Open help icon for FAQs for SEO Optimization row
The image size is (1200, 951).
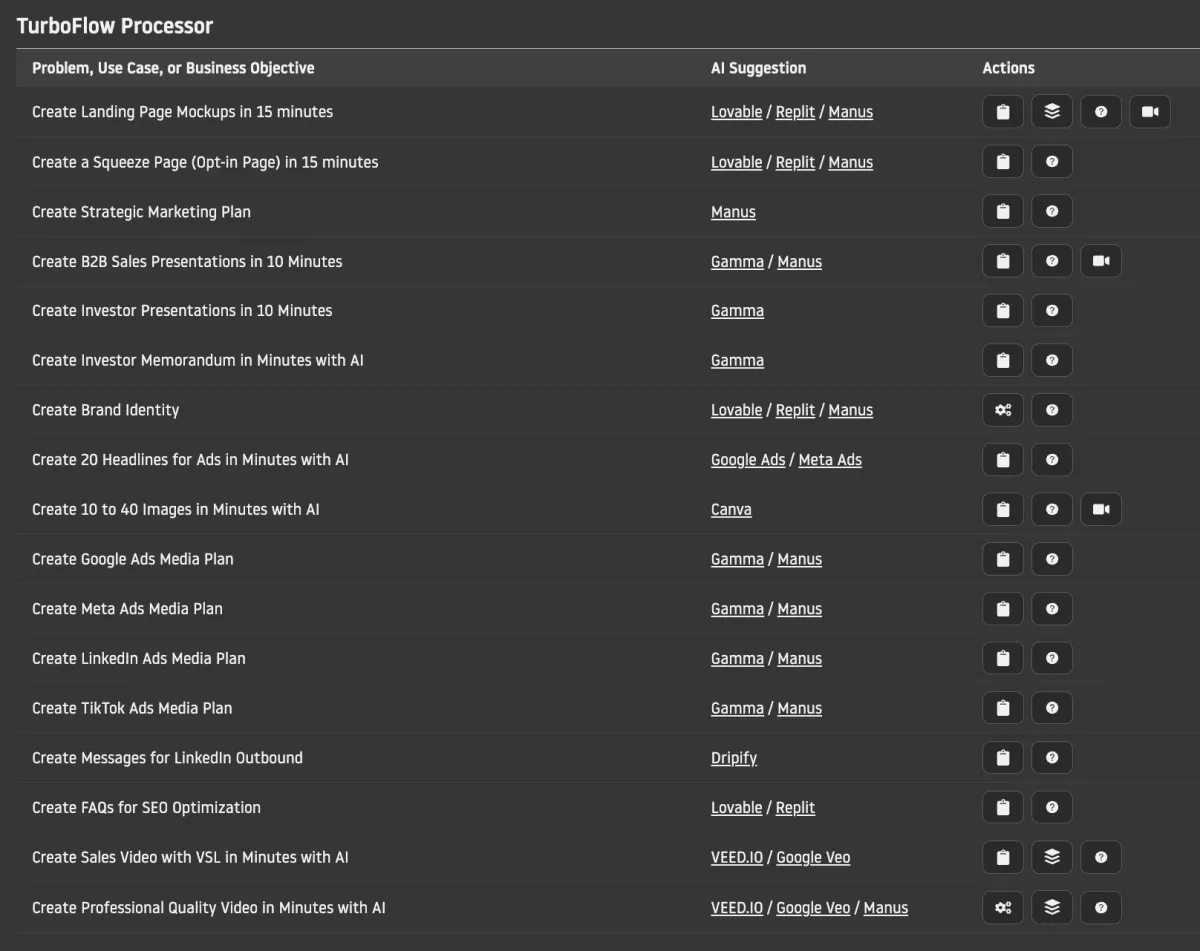point(1052,807)
